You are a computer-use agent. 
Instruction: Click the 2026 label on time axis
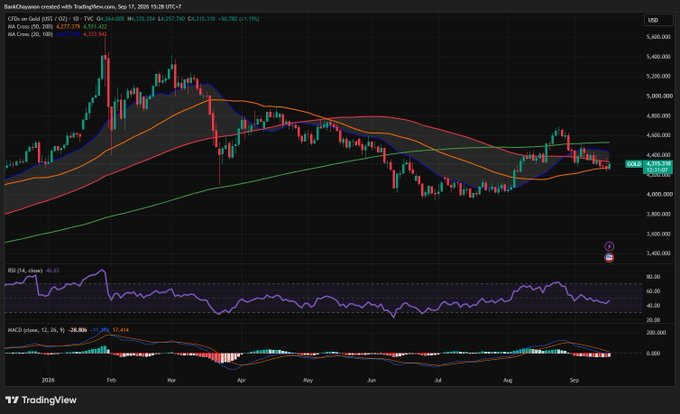[48, 380]
